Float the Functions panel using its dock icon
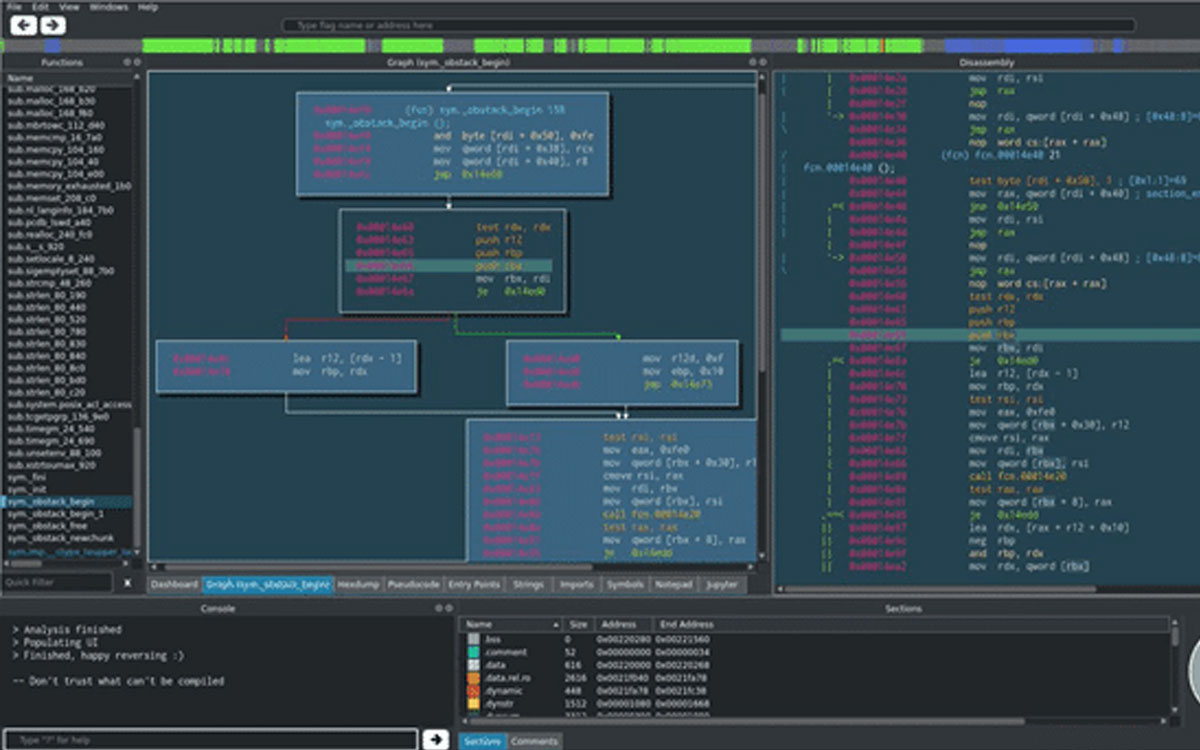 point(127,62)
